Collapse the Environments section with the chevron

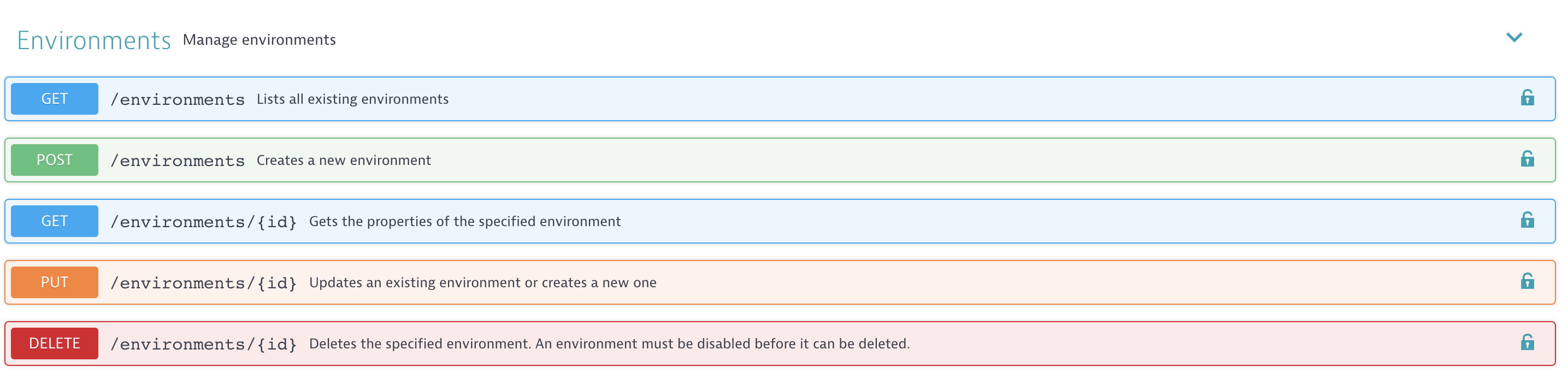[1514, 38]
